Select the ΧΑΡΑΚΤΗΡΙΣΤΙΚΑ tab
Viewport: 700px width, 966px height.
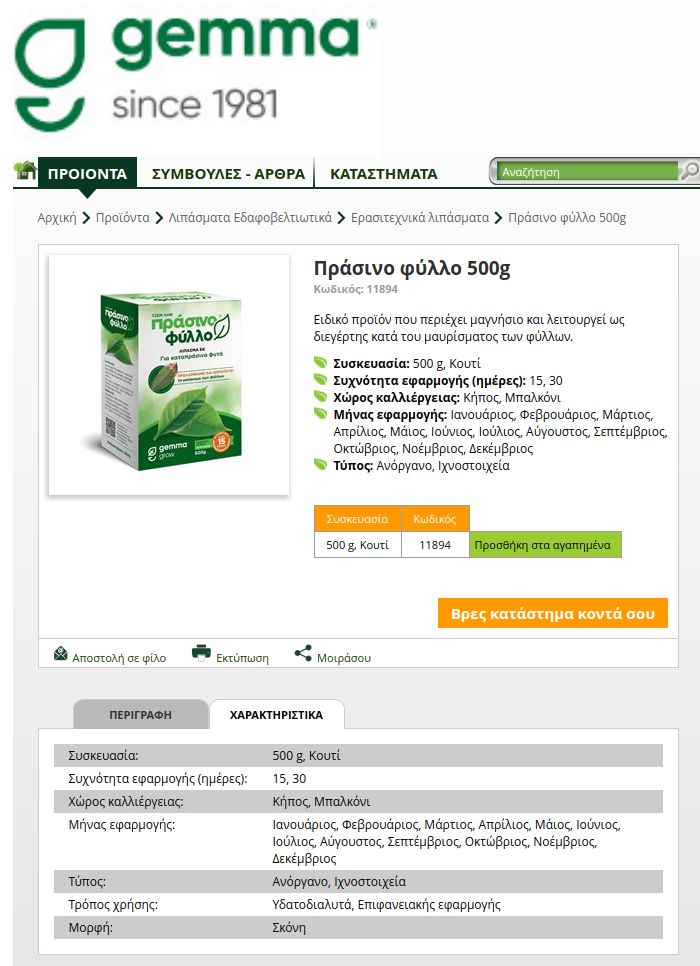(276, 715)
